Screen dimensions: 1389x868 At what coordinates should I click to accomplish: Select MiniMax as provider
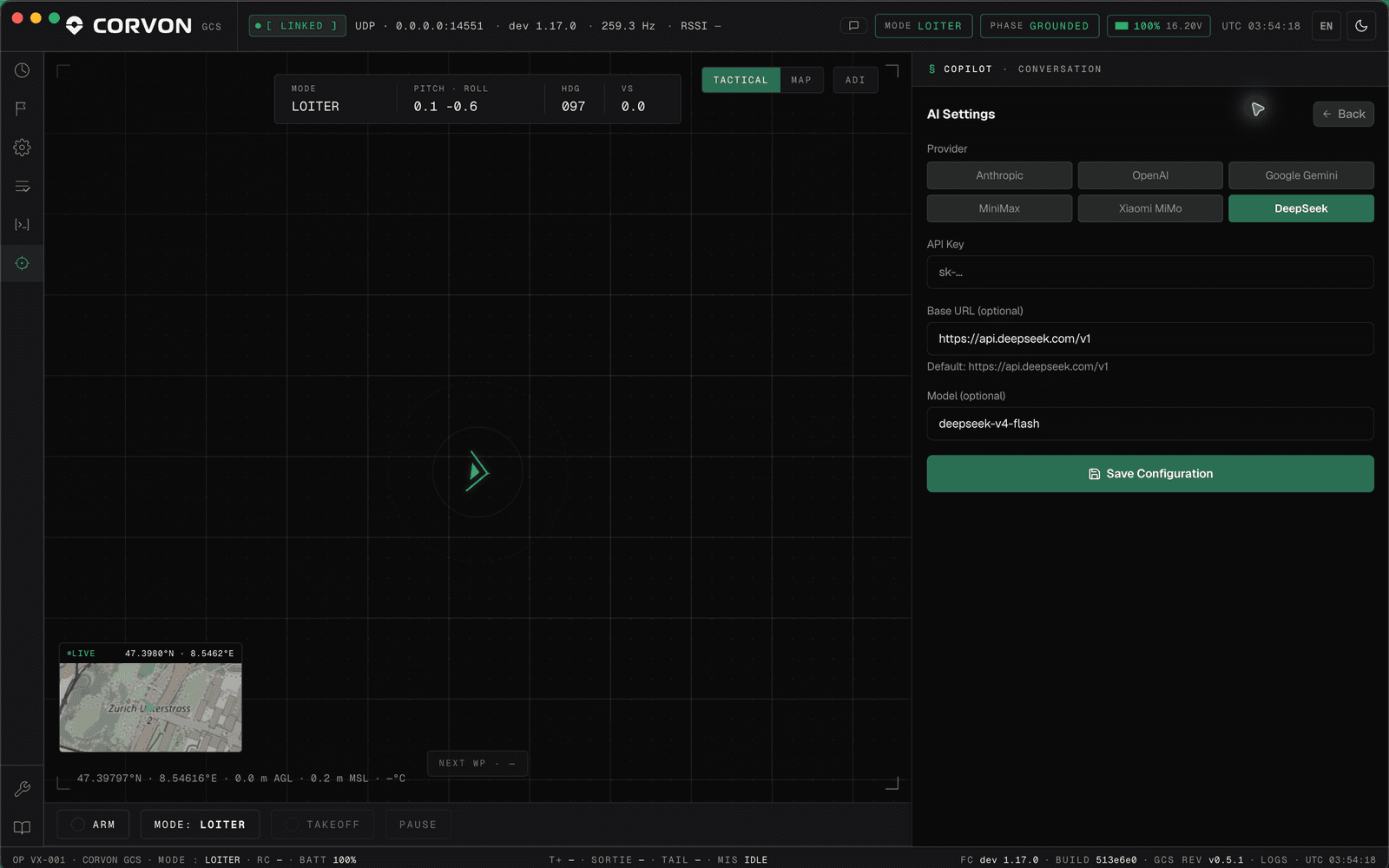(x=999, y=208)
